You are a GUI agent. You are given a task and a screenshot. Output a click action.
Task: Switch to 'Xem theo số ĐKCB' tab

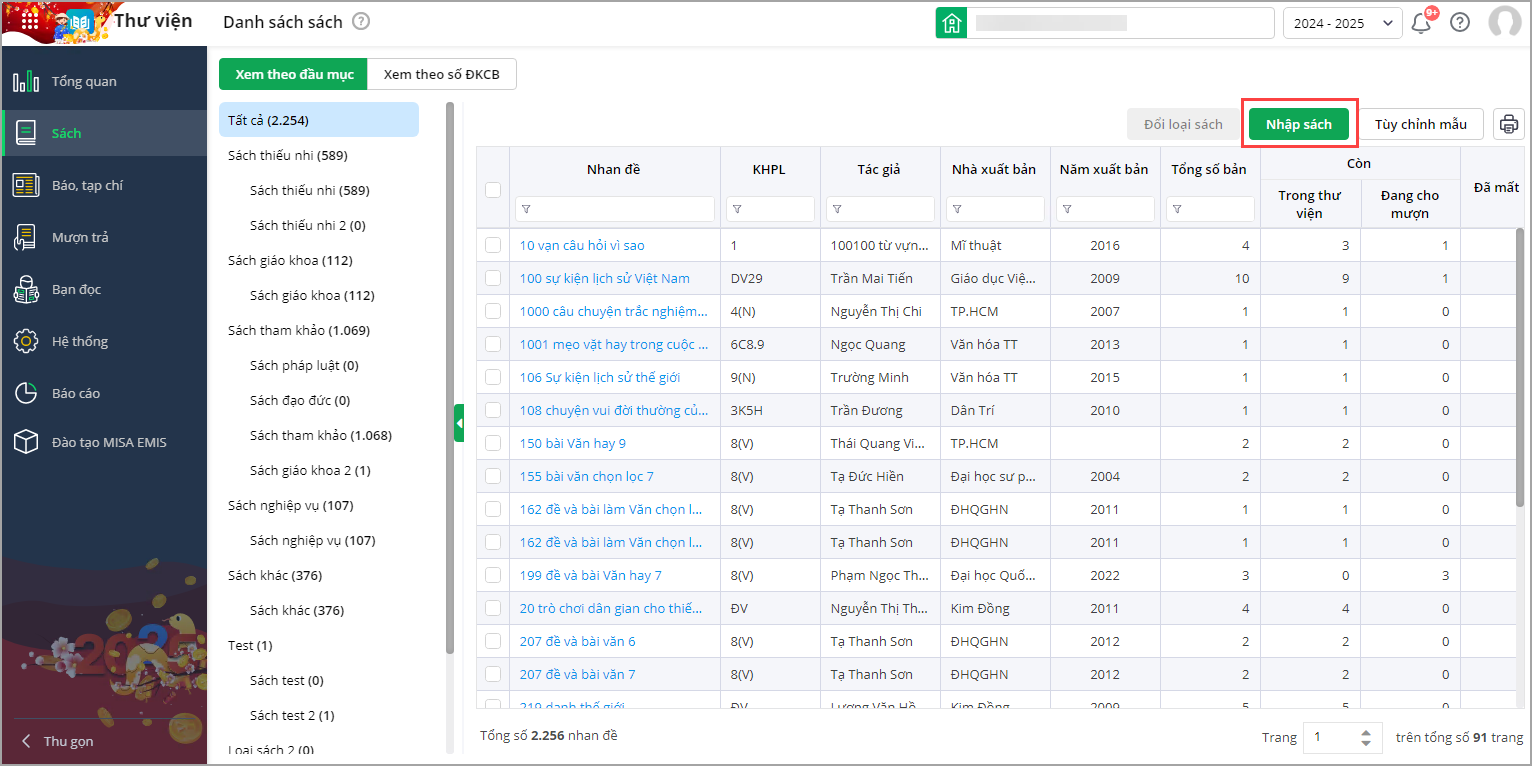pos(441,74)
